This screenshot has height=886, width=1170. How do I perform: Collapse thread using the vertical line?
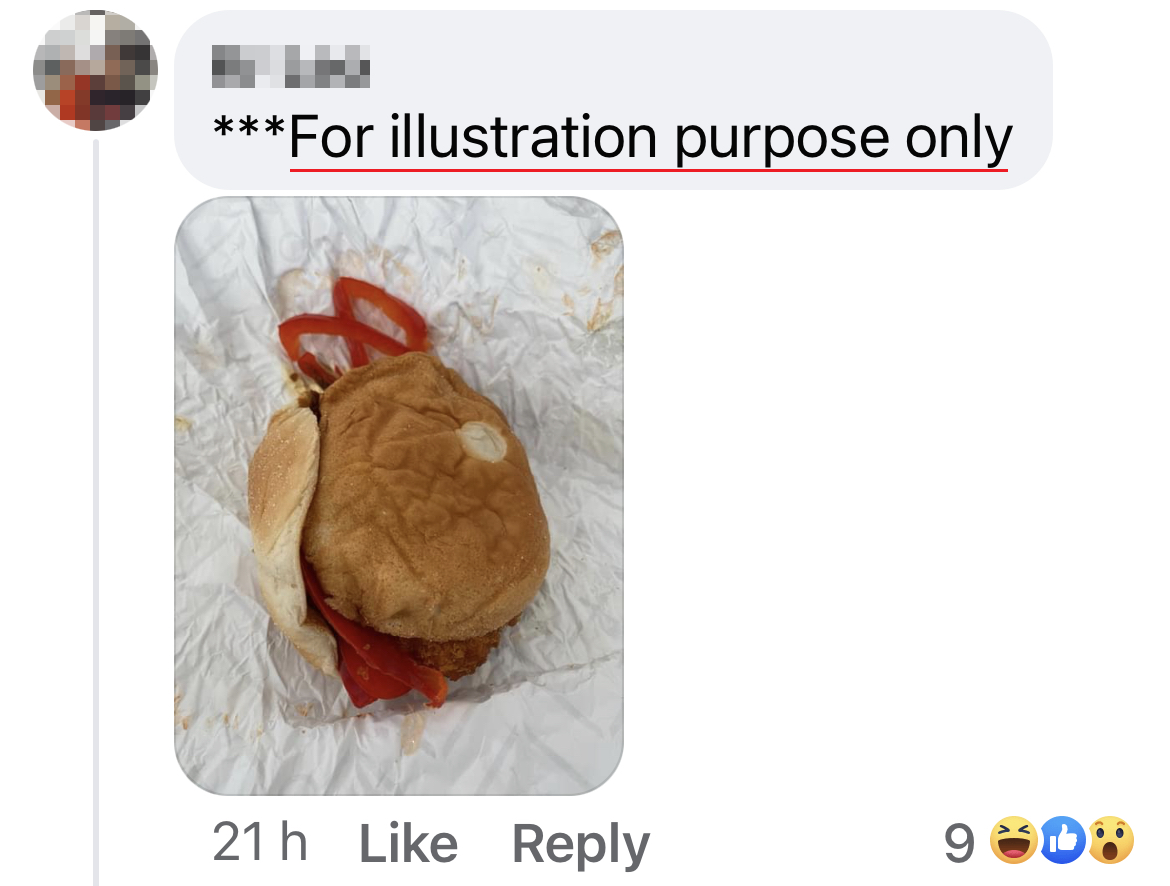[x=96, y=512]
